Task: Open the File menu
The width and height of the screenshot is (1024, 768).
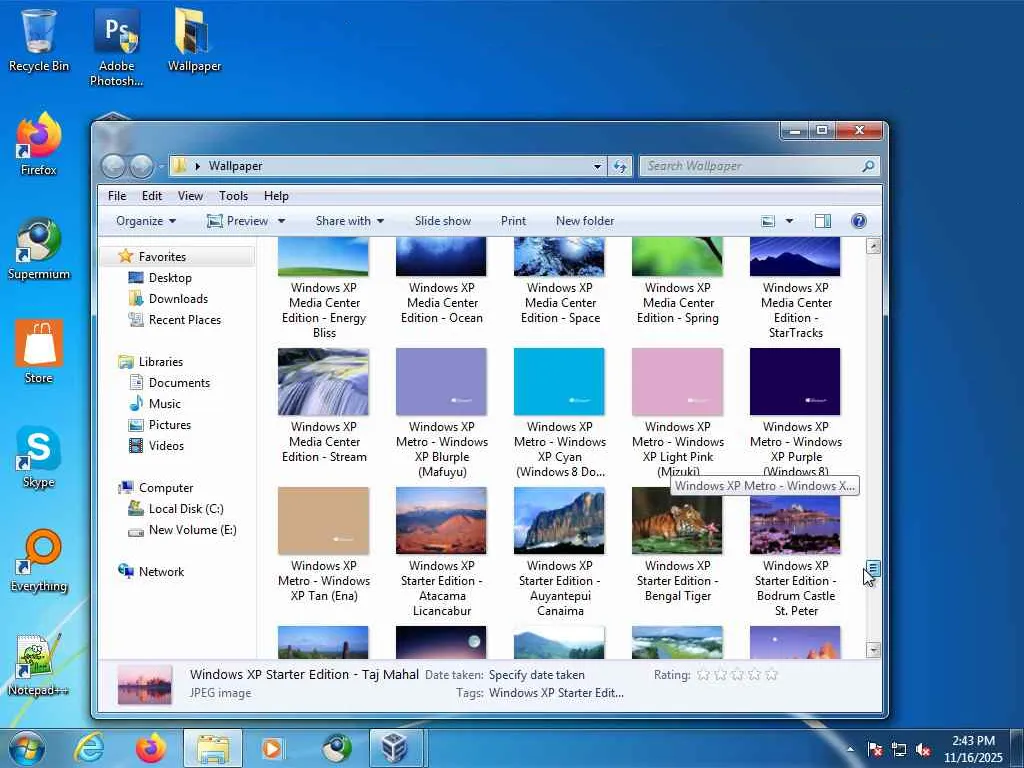Action: click(x=118, y=196)
